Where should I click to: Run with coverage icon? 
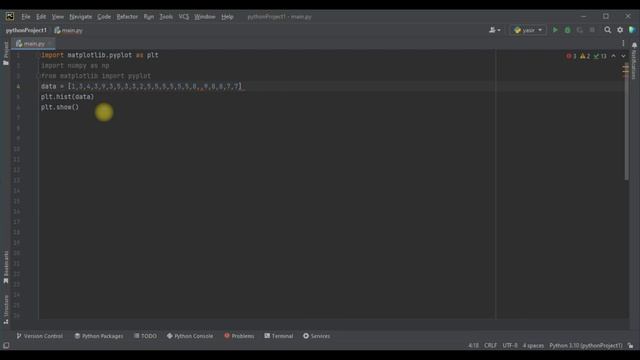click(x=580, y=30)
